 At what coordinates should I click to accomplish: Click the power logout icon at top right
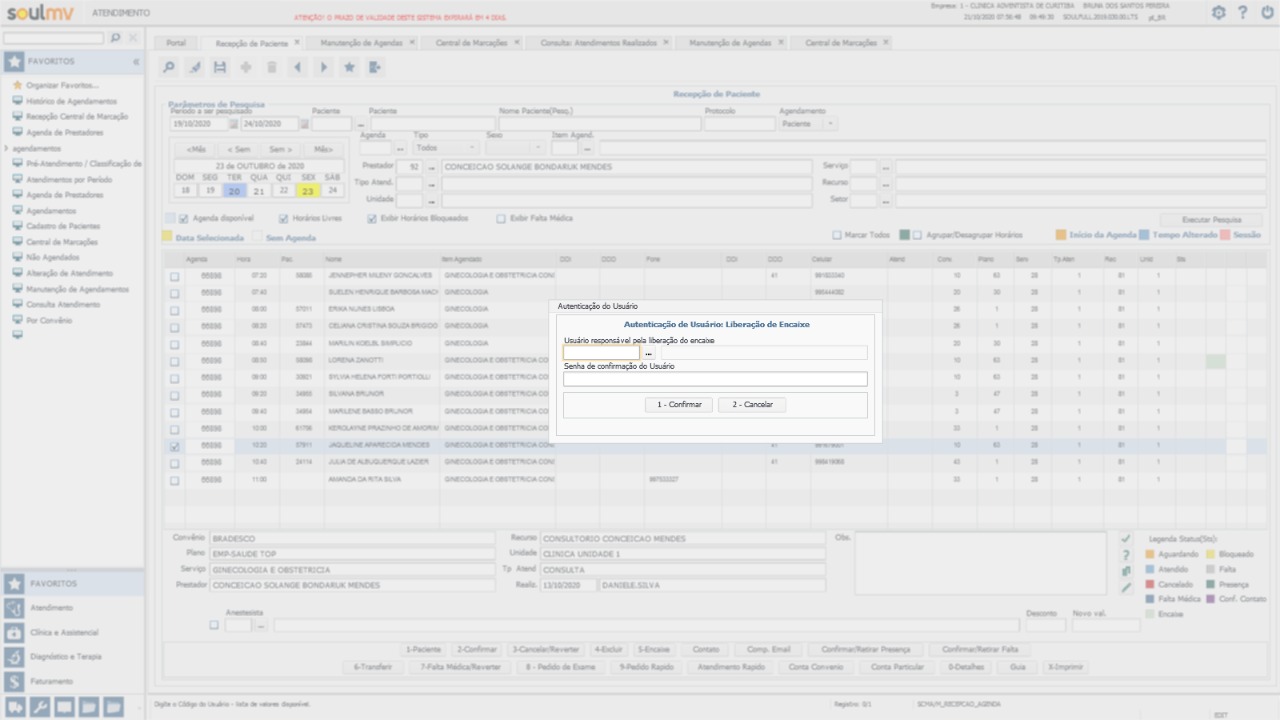click(x=1267, y=12)
